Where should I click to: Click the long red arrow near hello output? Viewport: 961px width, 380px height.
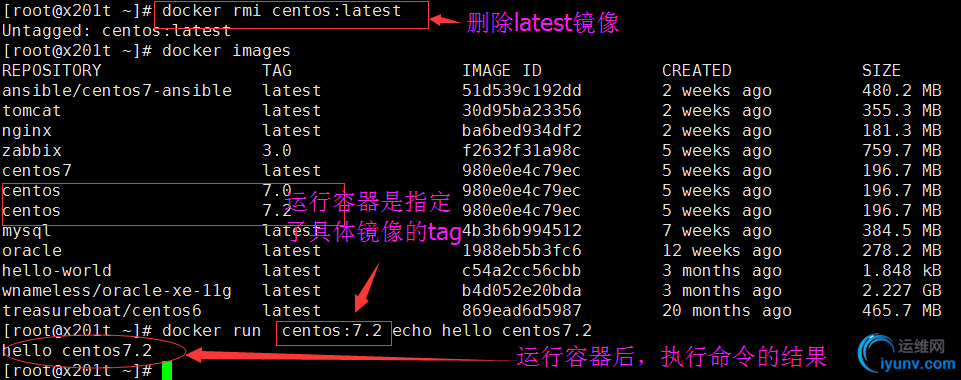[349, 355]
